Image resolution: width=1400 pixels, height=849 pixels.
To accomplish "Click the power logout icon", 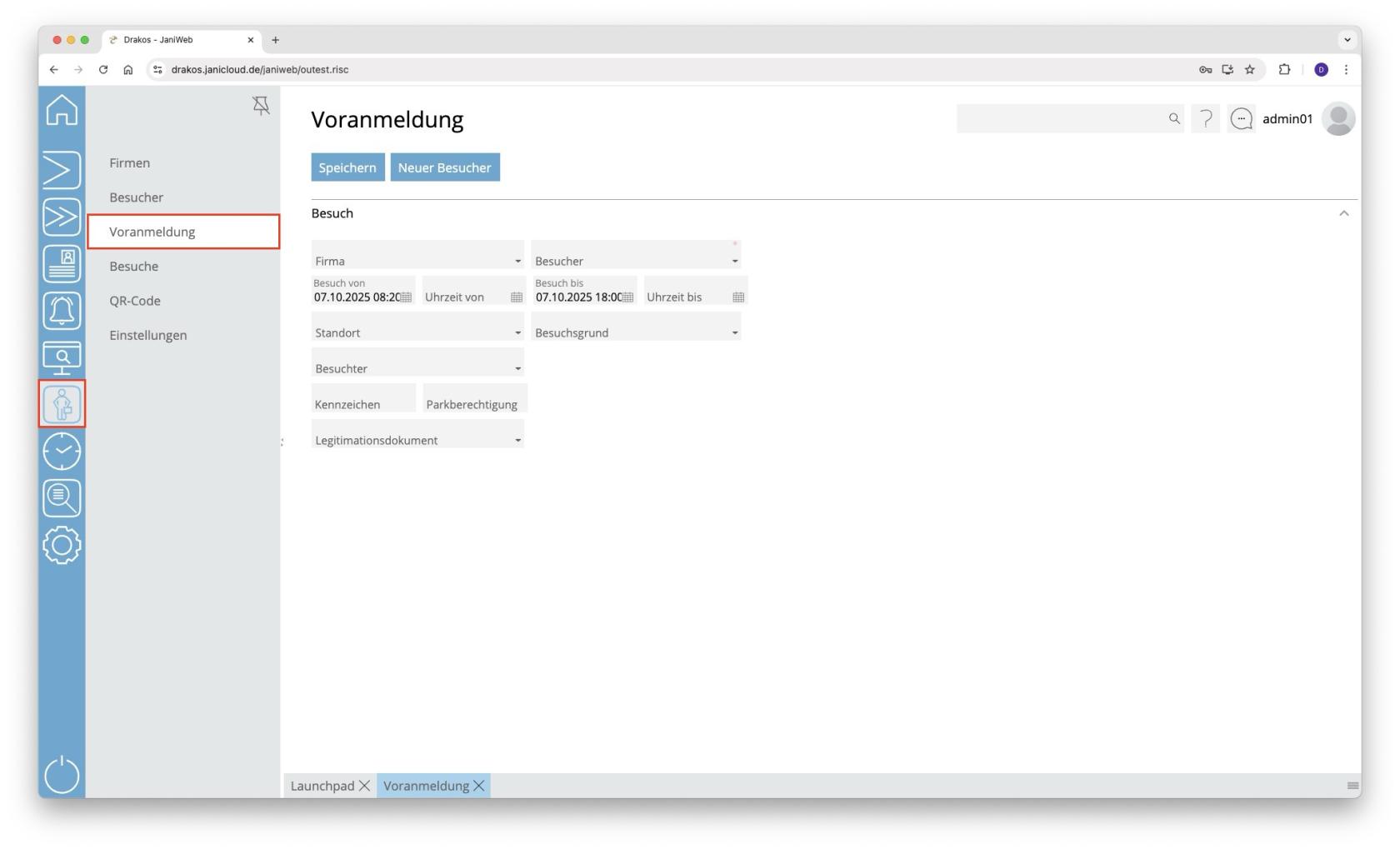I will [62, 774].
